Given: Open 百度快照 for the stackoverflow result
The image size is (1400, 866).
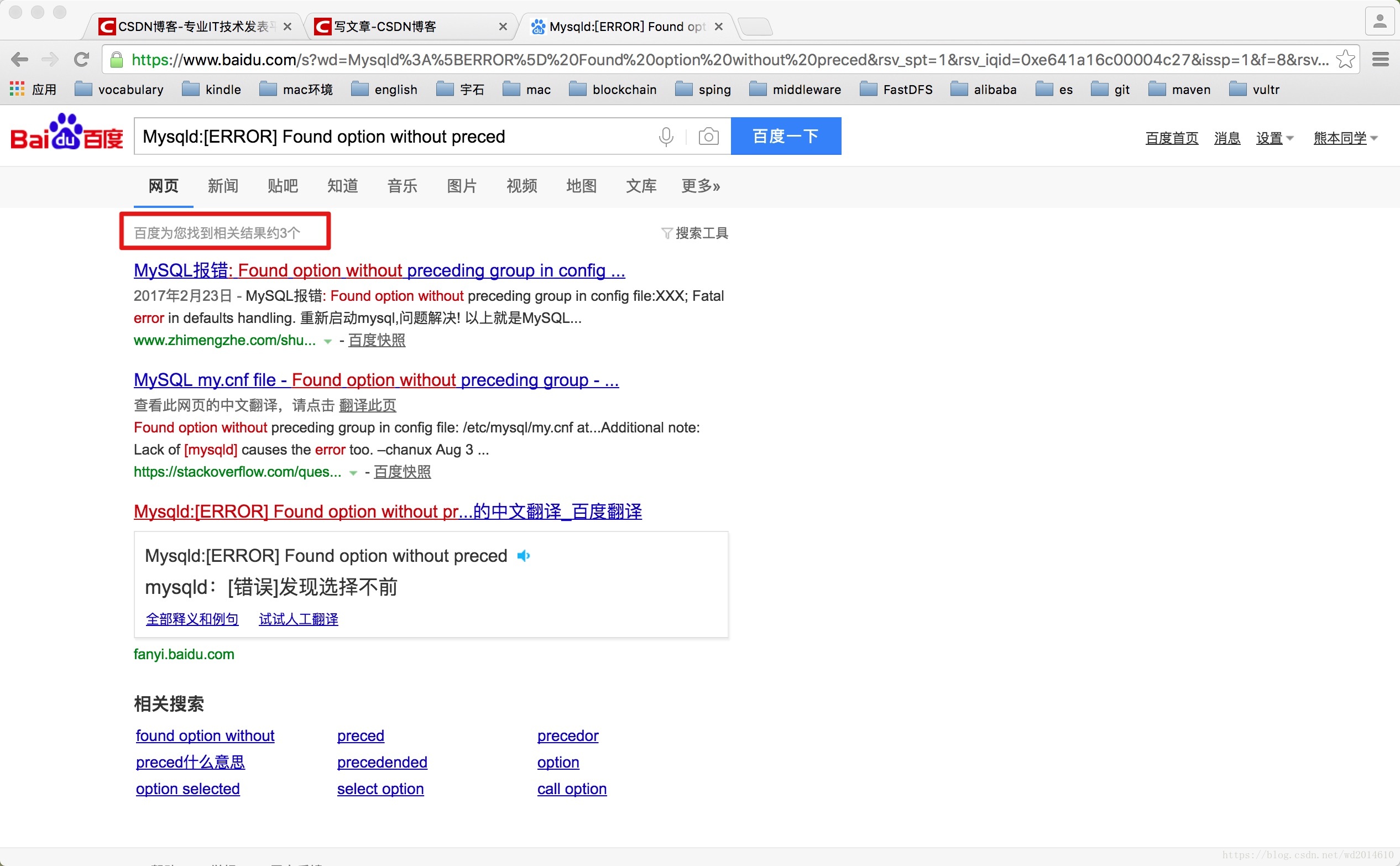Looking at the screenshot, I should click(x=403, y=472).
